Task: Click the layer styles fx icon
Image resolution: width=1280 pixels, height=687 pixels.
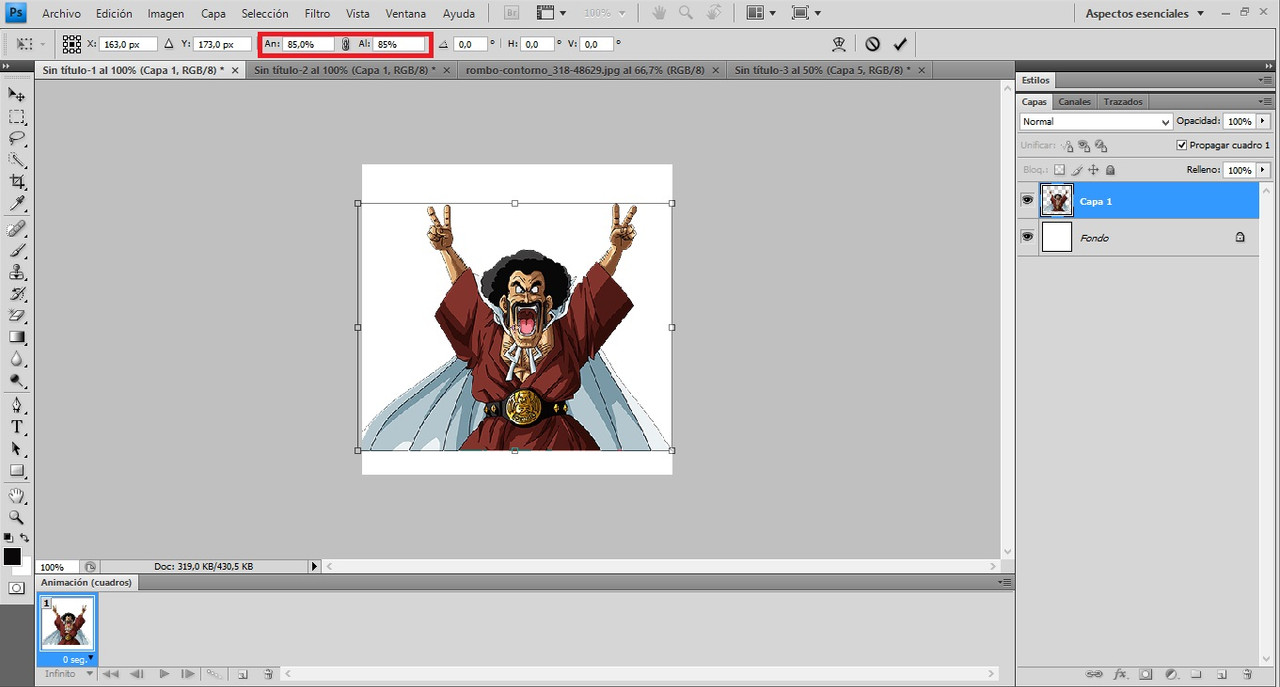Action: [x=1120, y=674]
